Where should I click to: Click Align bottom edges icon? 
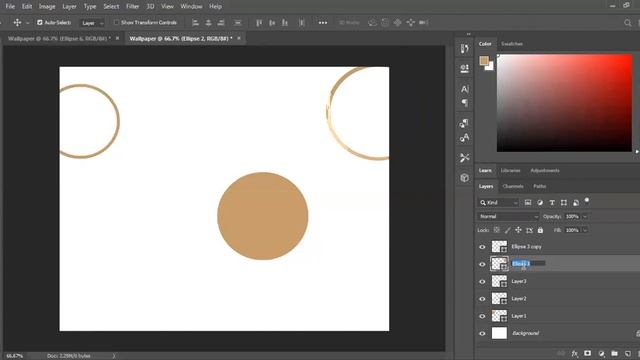pos(285,23)
